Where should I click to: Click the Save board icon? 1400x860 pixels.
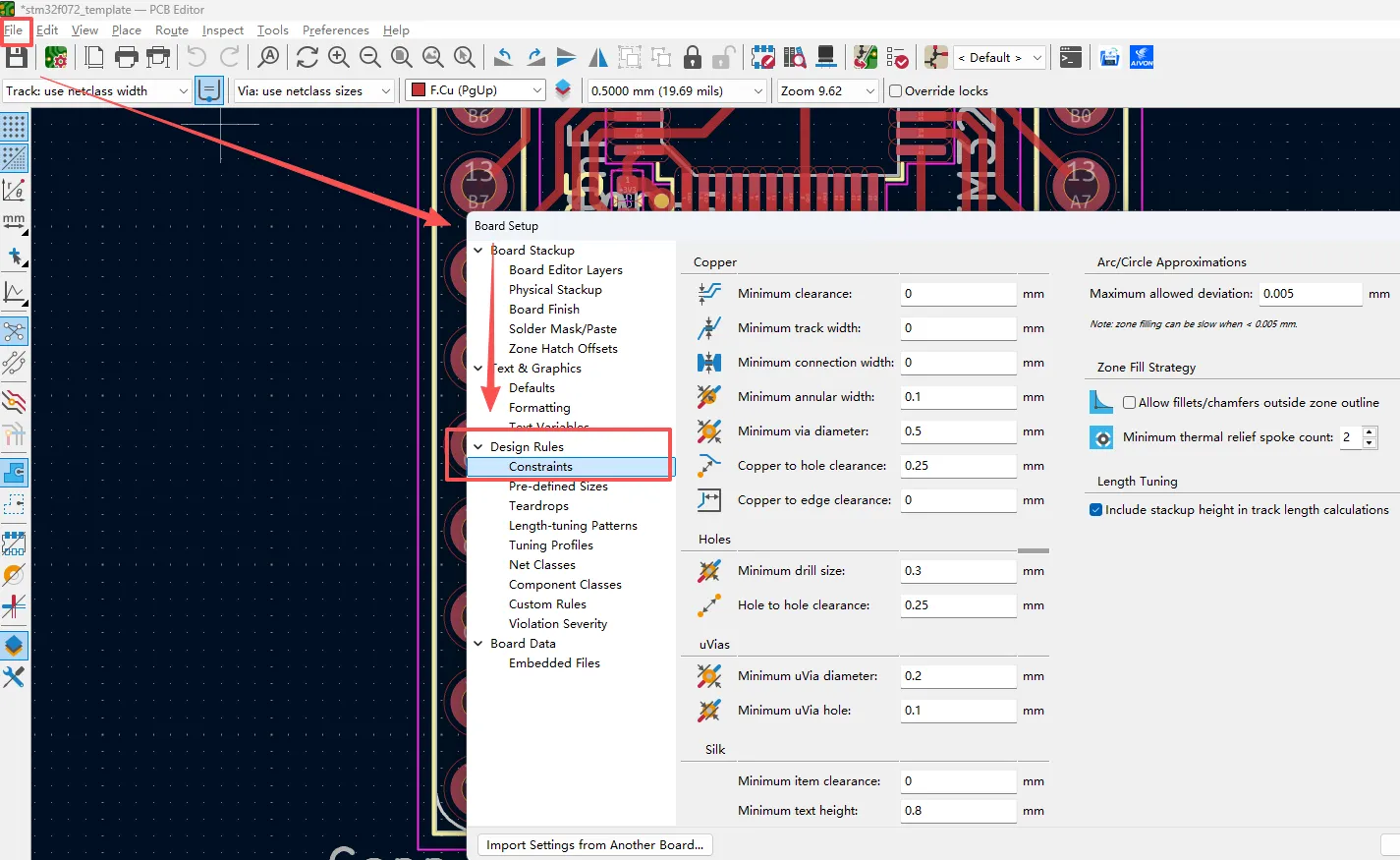click(16, 57)
